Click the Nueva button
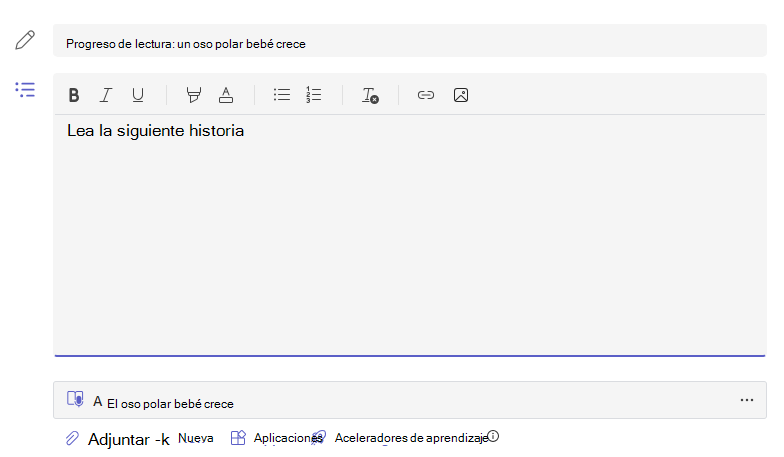Viewport: 784px width, 457px height. pos(196,438)
